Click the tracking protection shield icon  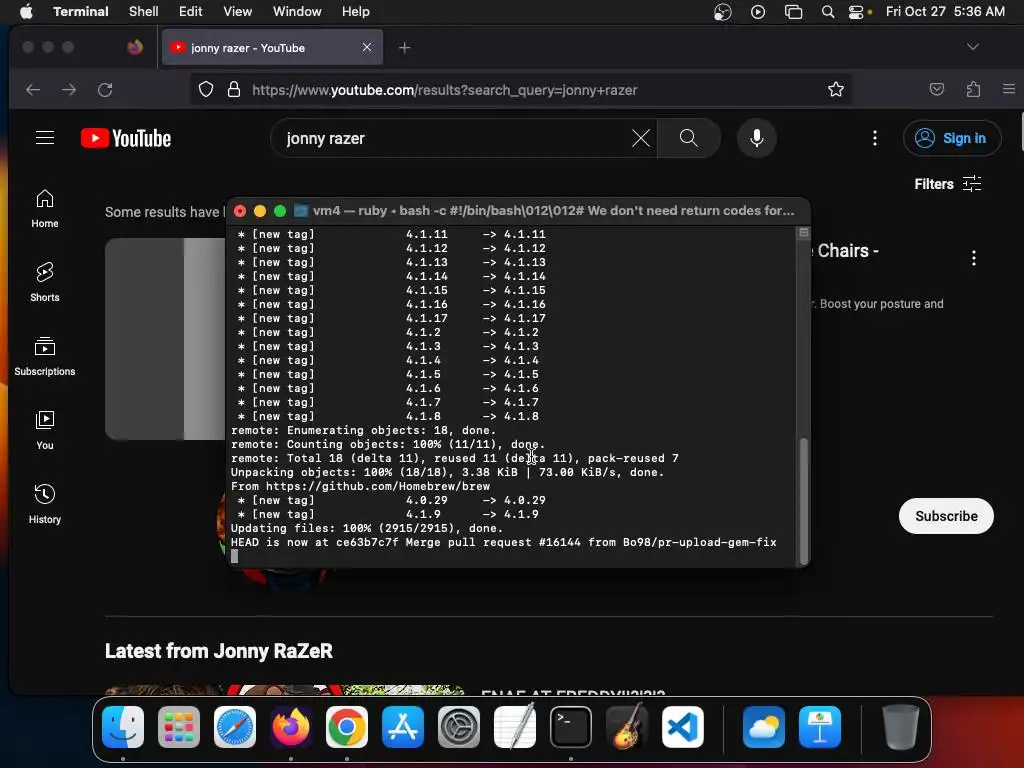tap(206, 89)
